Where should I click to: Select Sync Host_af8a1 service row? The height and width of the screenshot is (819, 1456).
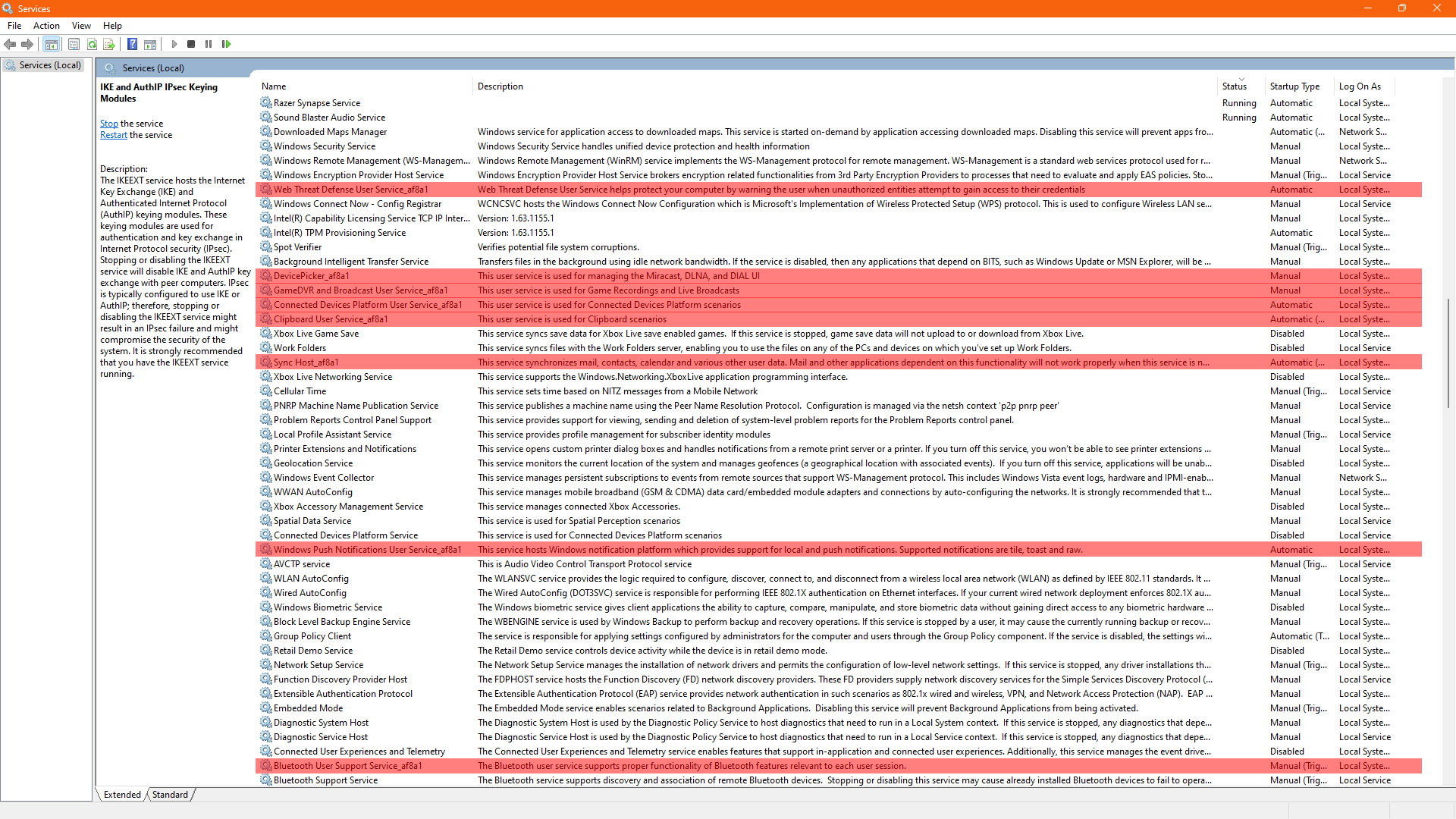point(839,362)
